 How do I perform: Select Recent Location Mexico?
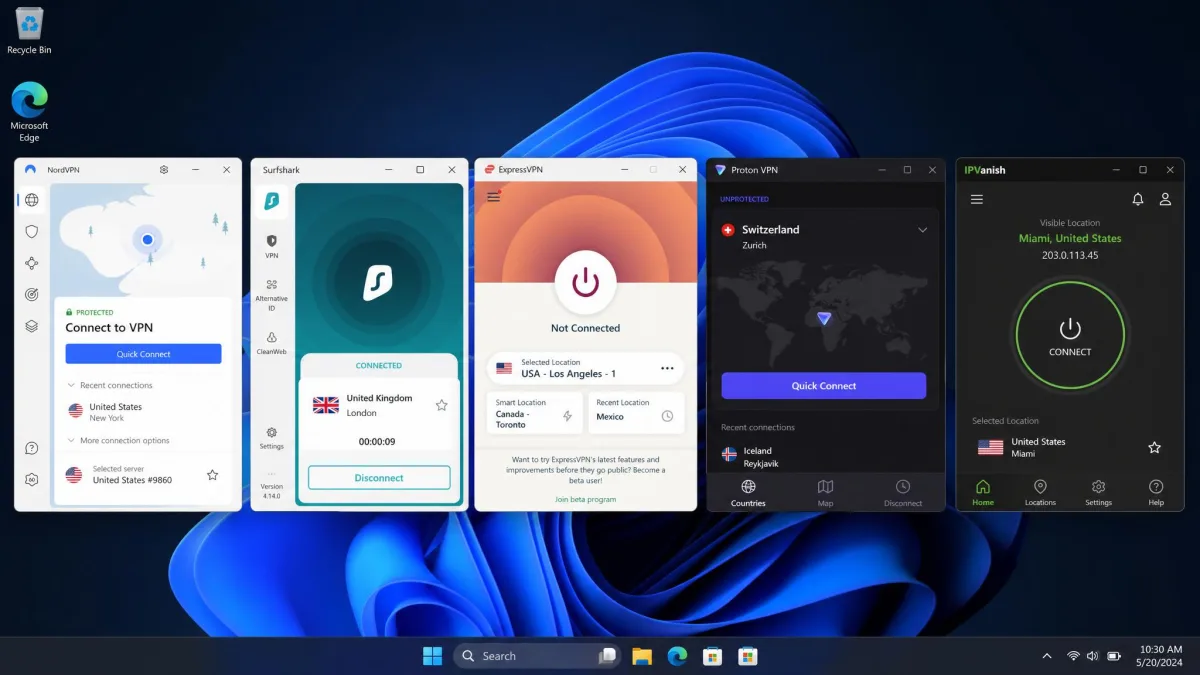point(635,413)
